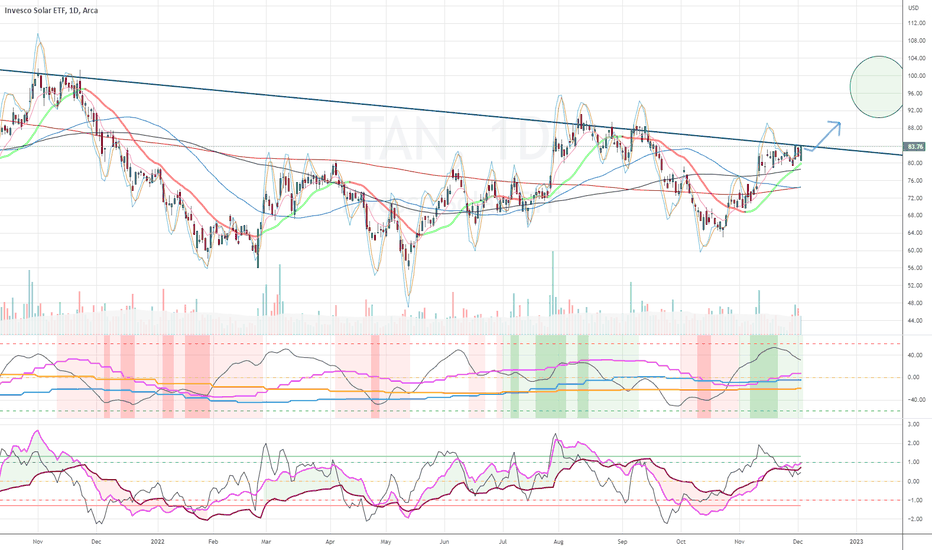The height and width of the screenshot is (550, 932).
Task: Click the Oct time axis label
Action: [x=681, y=542]
